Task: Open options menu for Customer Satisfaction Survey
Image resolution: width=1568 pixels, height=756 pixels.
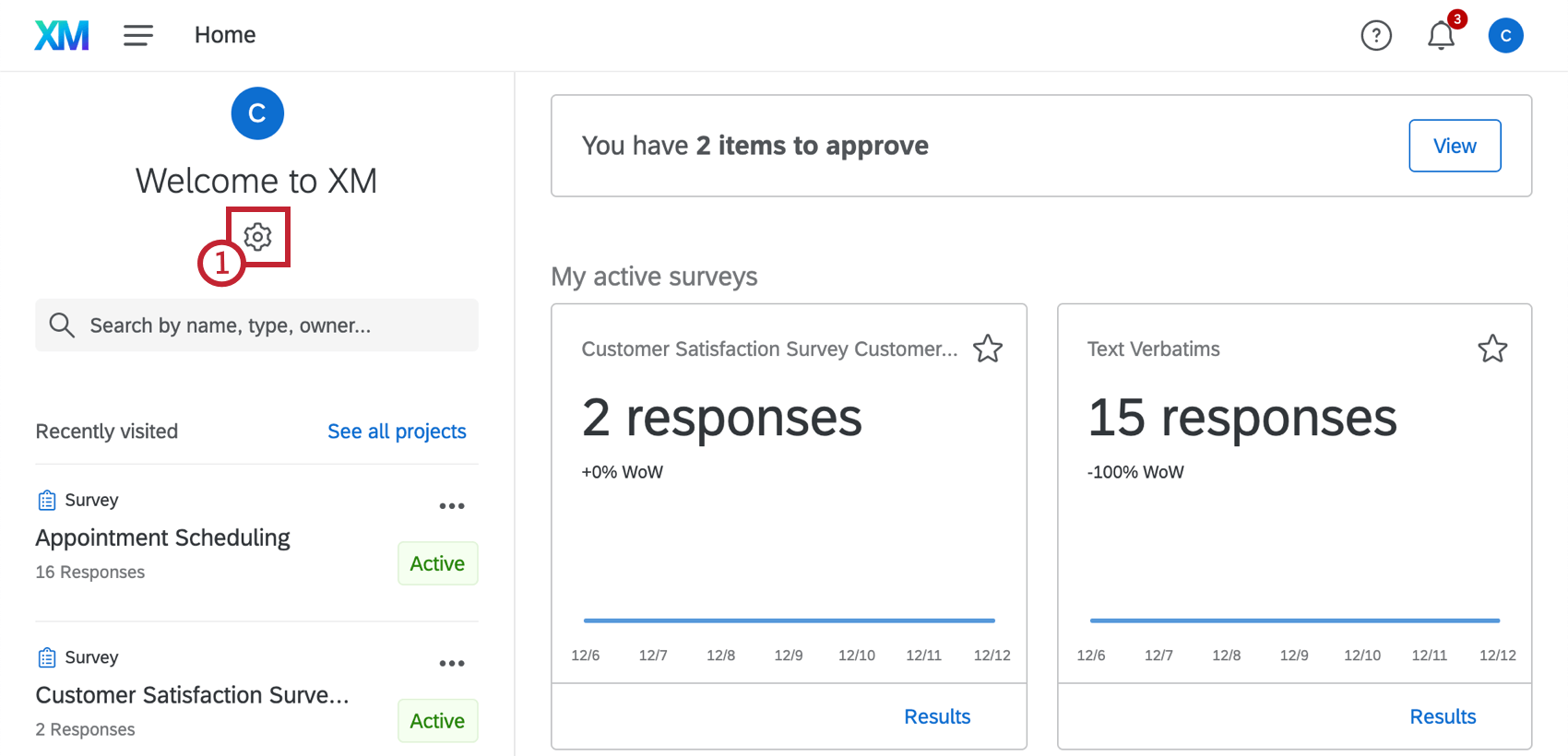Action: tap(452, 664)
